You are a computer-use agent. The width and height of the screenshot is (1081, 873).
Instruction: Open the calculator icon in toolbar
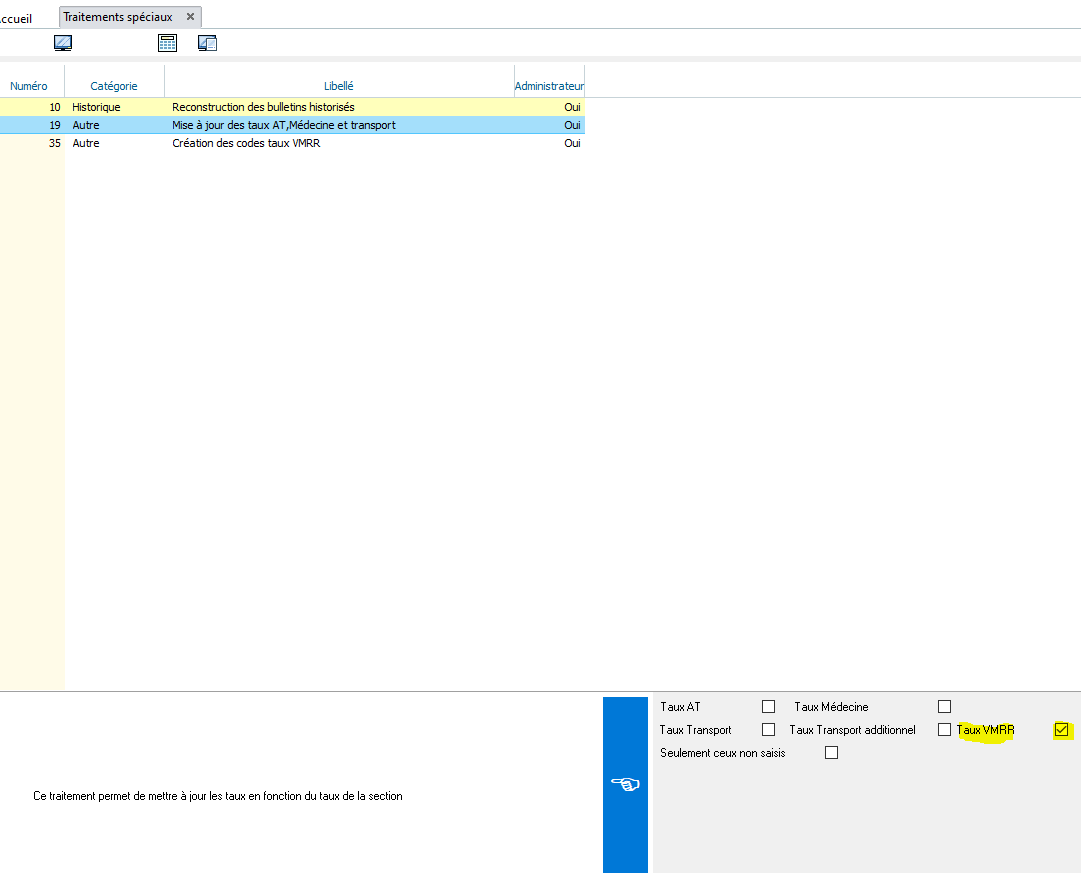(167, 43)
